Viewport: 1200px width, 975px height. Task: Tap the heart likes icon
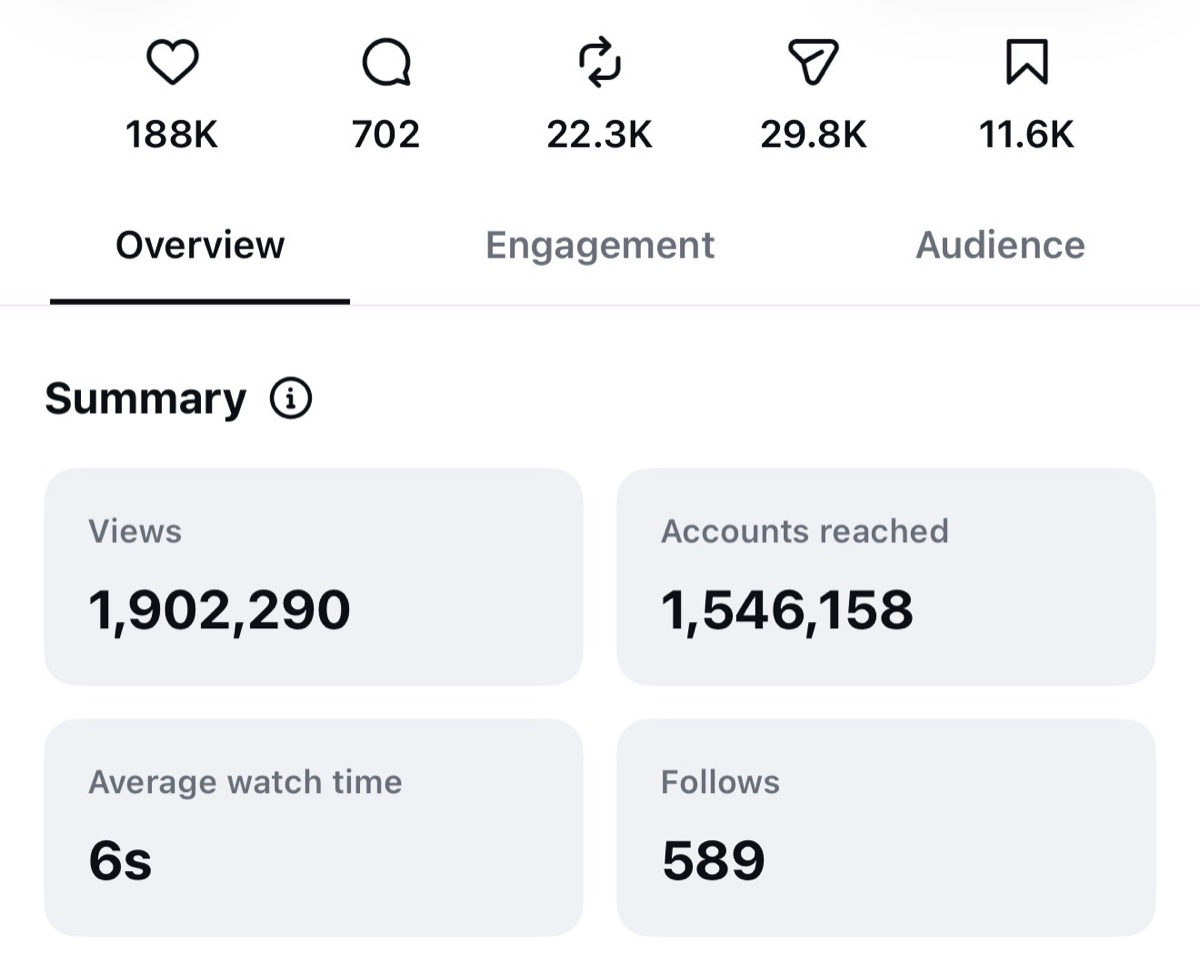(172, 64)
